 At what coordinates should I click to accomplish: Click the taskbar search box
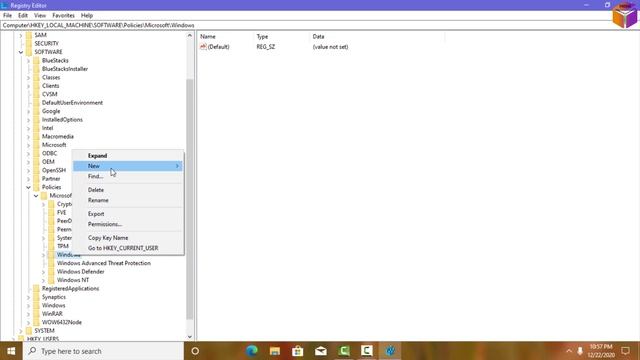[103, 351]
